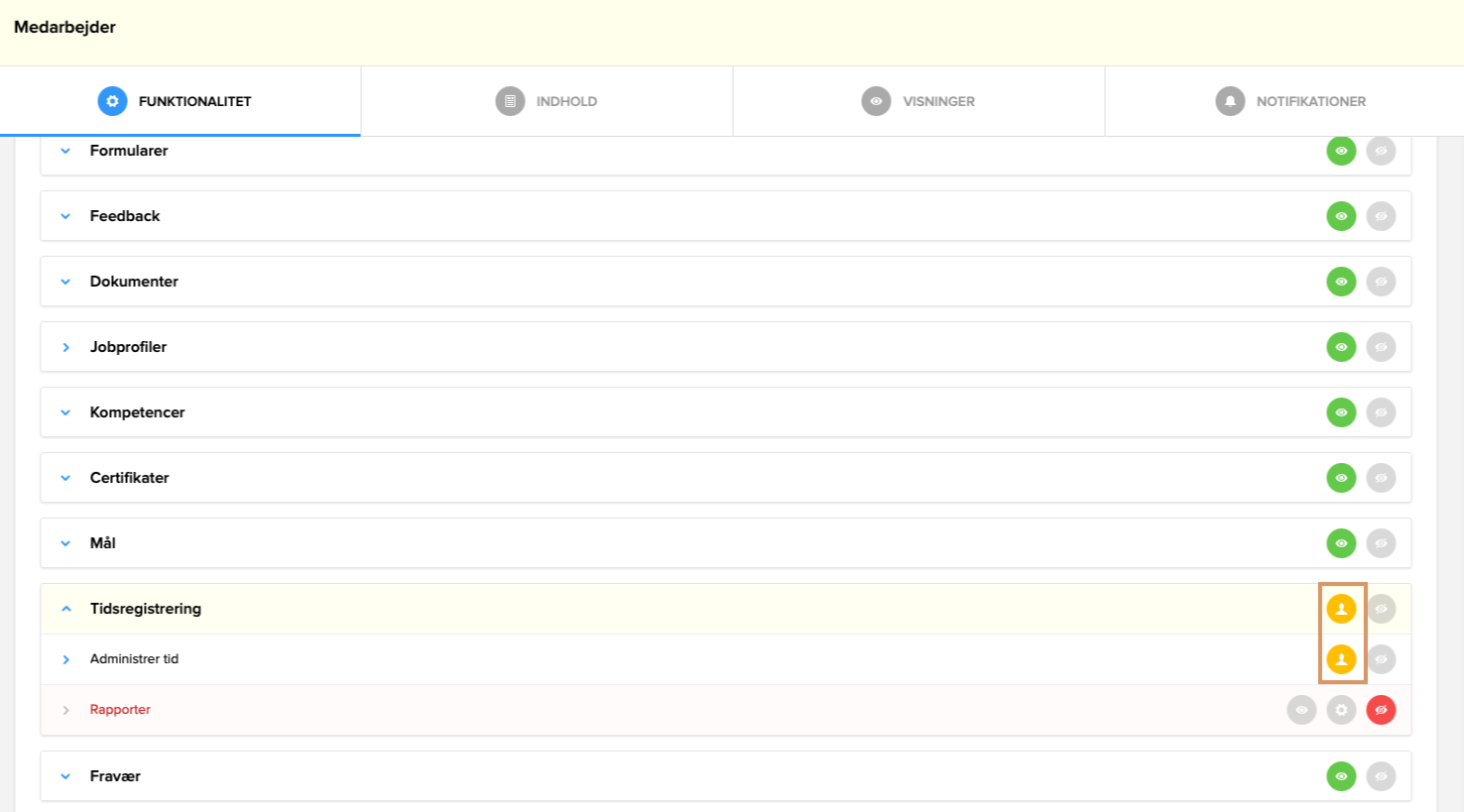Expand the Administrer tid sub-item
The width and height of the screenshot is (1464, 812).
tap(66, 659)
